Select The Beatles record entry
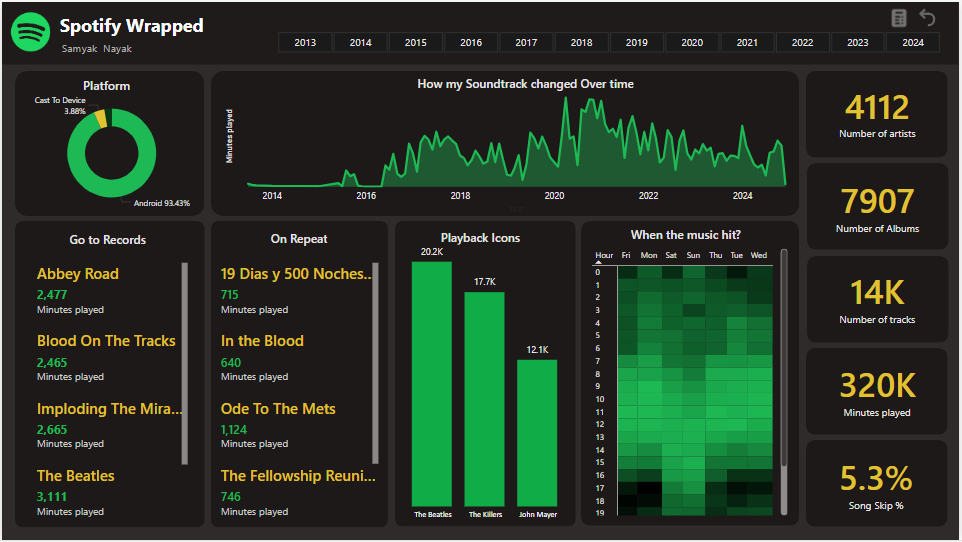Viewport: 962px width, 542px height. coord(75,476)
